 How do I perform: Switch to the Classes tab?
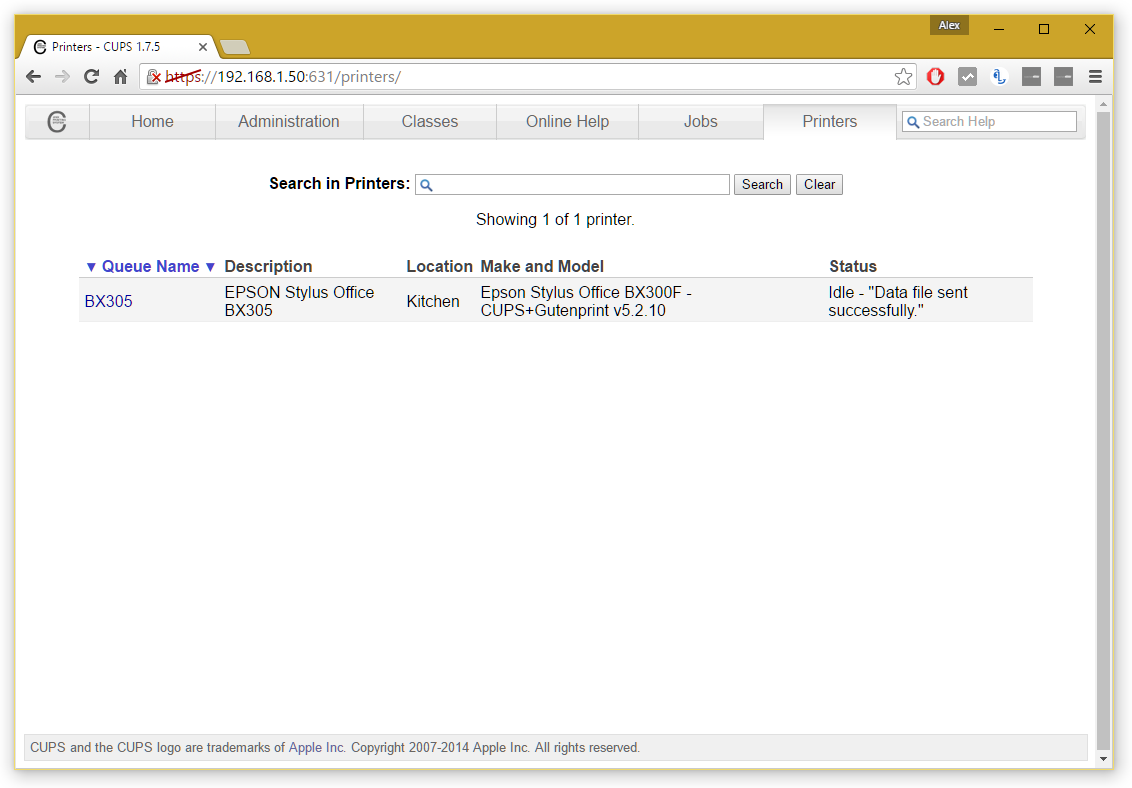(430, 121)
